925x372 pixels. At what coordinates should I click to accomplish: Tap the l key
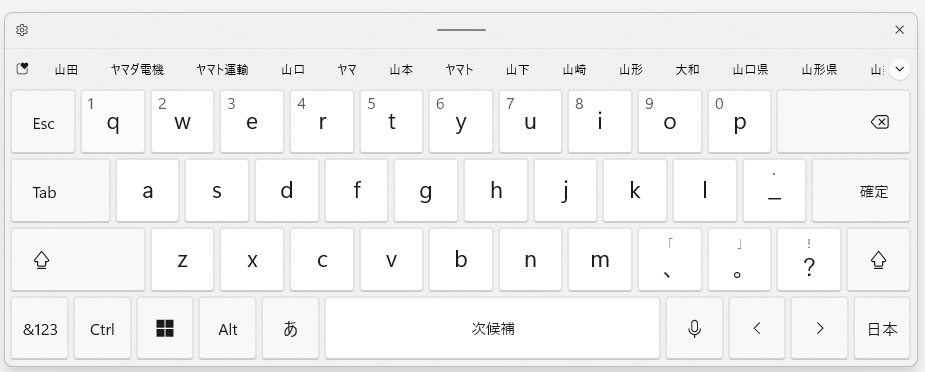point(704,190)
